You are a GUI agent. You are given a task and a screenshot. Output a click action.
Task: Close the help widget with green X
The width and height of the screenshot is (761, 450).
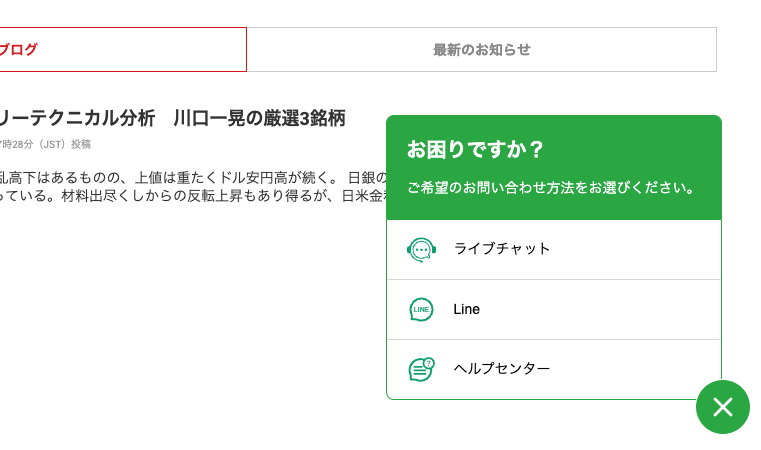point(723,407)
